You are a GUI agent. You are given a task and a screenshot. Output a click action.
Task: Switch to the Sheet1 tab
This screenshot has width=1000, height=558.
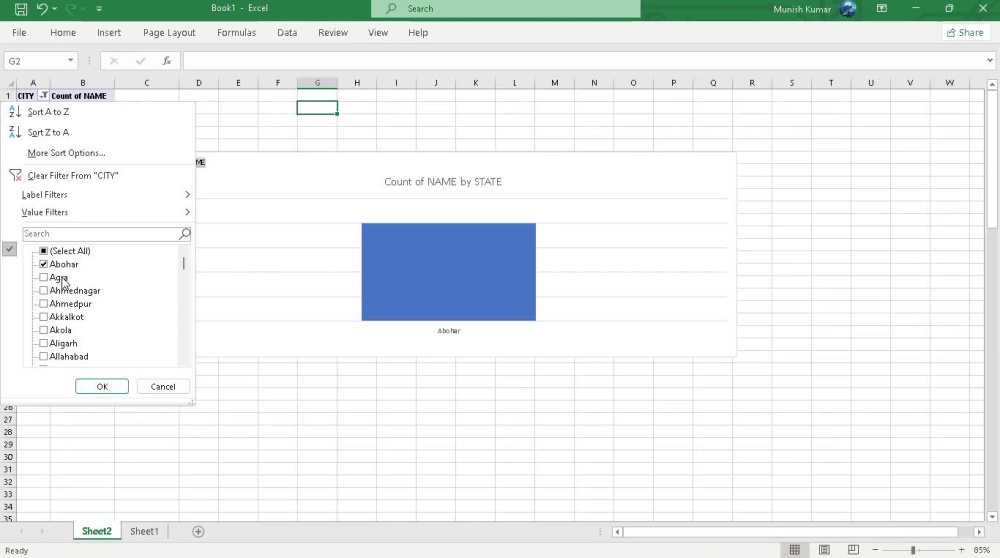[144, 531]
